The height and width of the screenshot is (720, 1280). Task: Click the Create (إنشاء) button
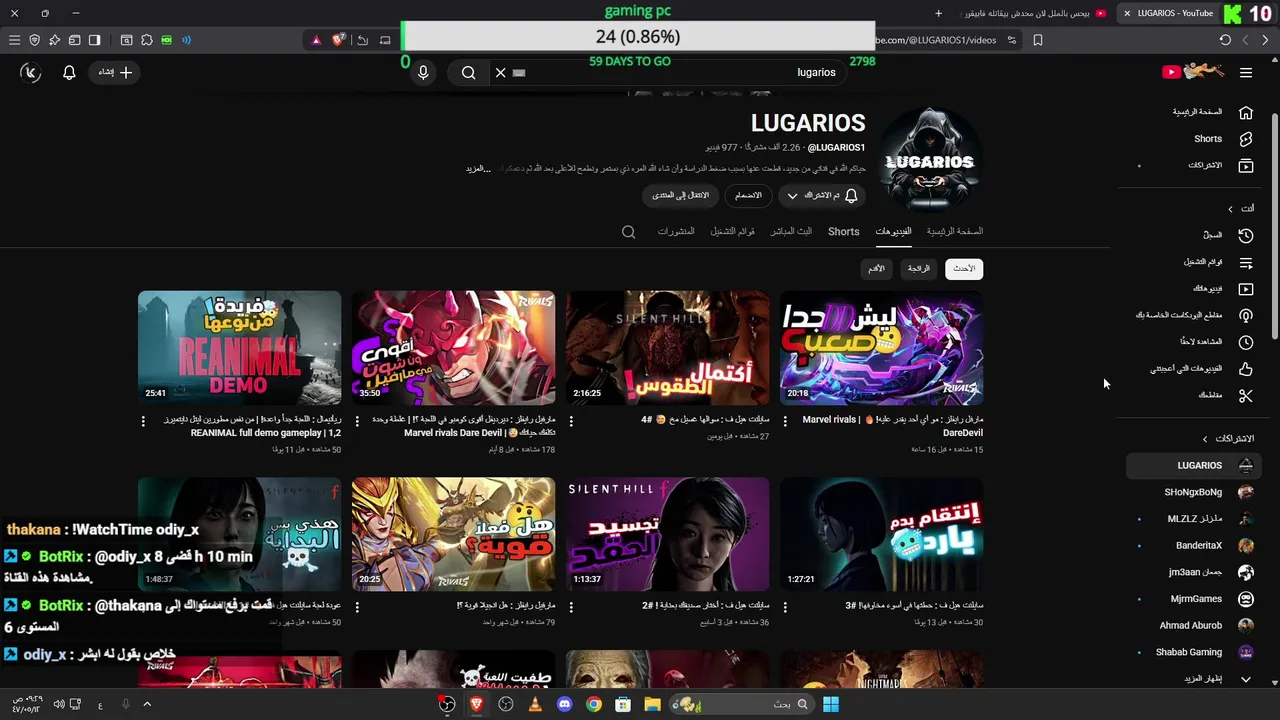(x=115, y=72)
